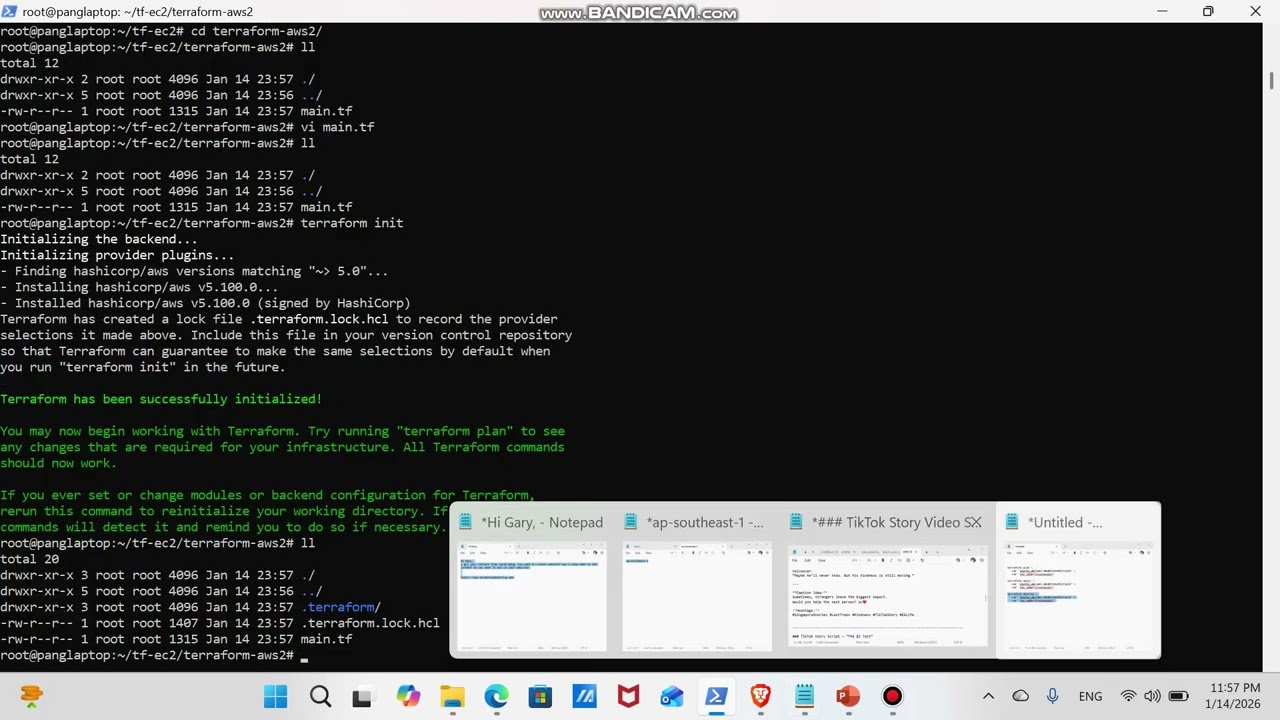Open OneDrive cloud tray icon
The image size is (1280, 720).
click(1020, 696)
